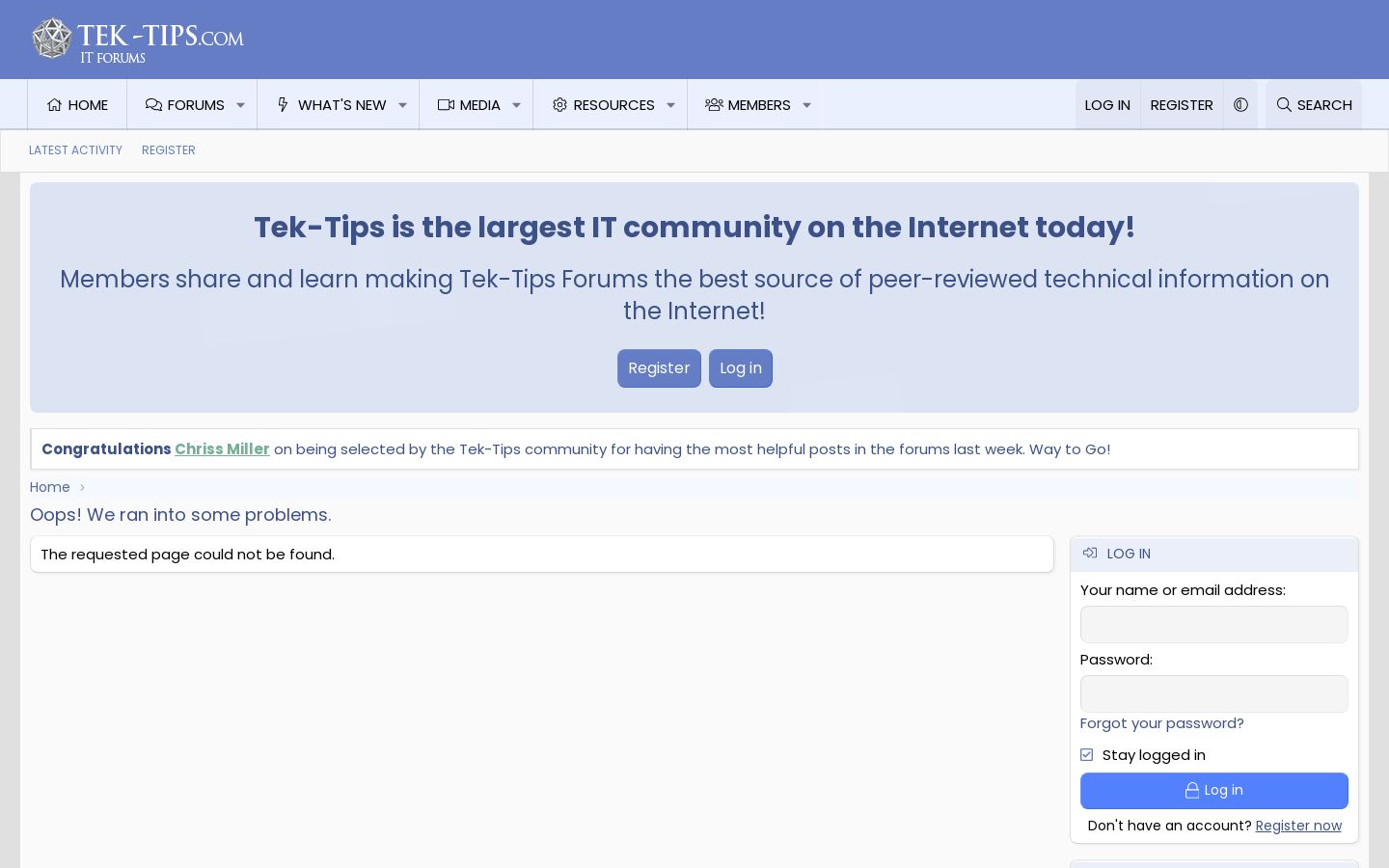Toggle the dark/light style switcher icon
This screenshot has height=868, width=1389.
coord(1240,105)
